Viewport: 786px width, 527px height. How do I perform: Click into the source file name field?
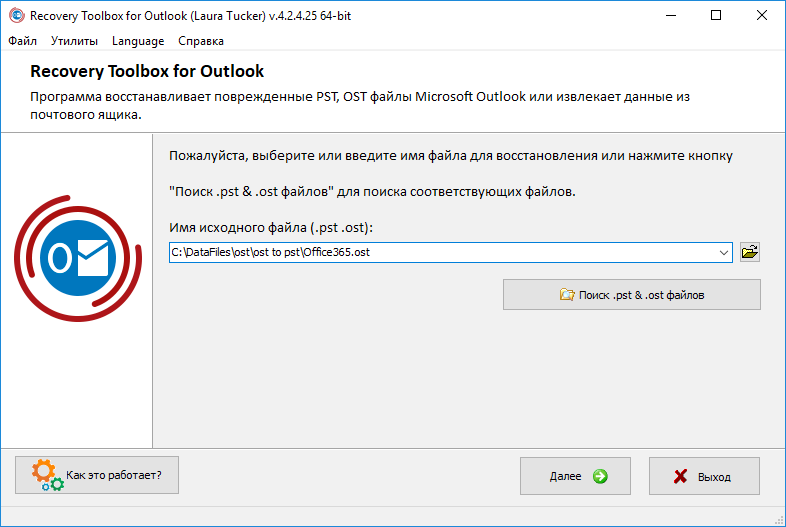coord(440,253)
